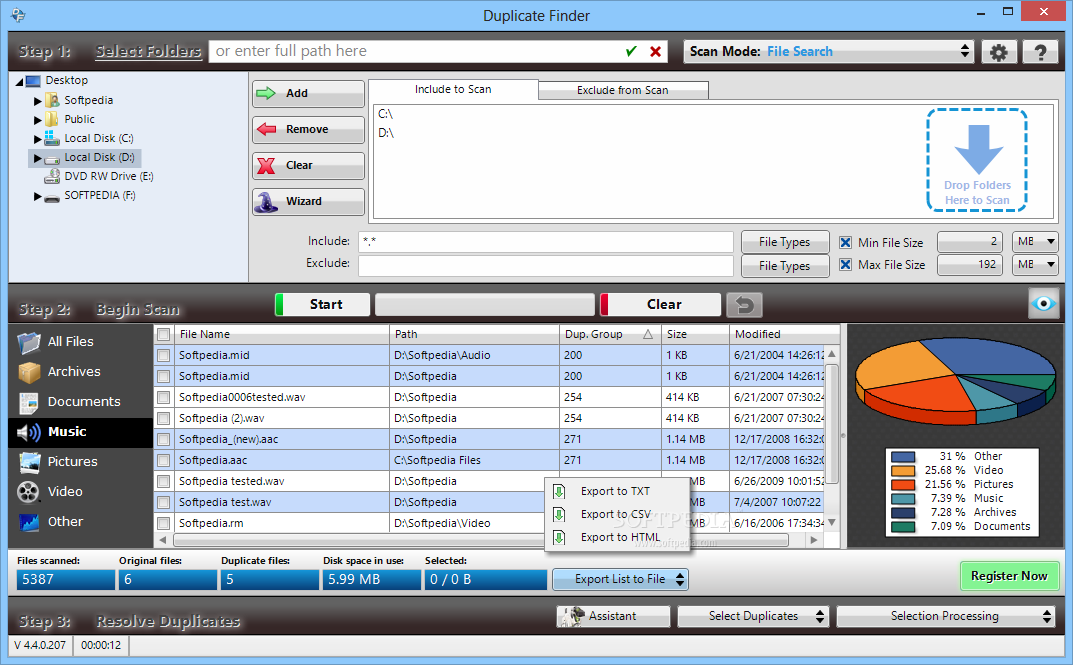The width and height of the screenshot is (1073, 665).
Task: Open the Scan Mode dropdown
Action: click(x=829, y=51)
